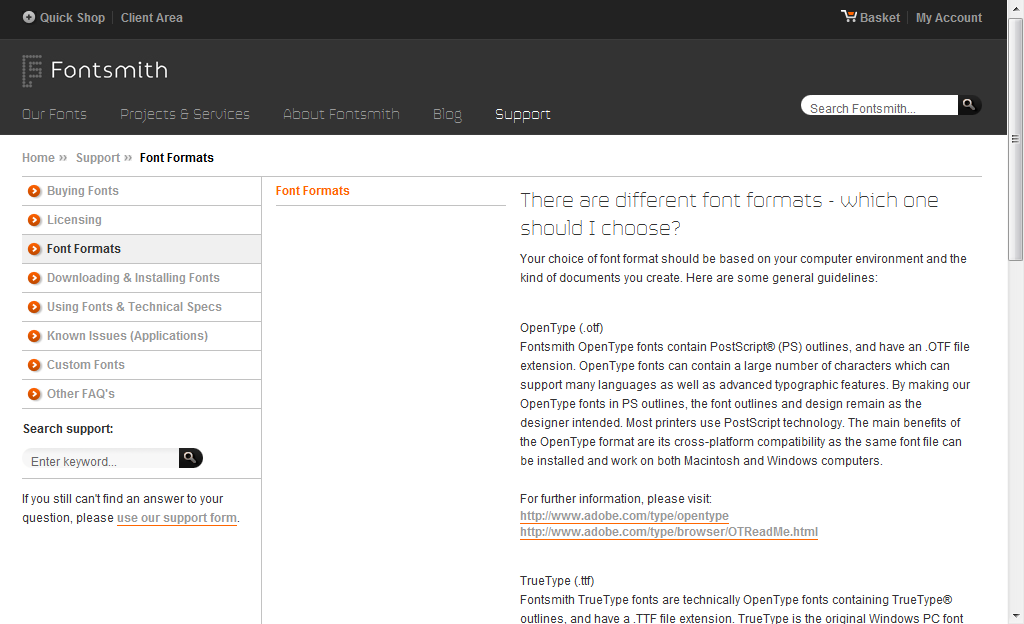Open the Client Area link
1024x624 pixels.
pos(152,18)
